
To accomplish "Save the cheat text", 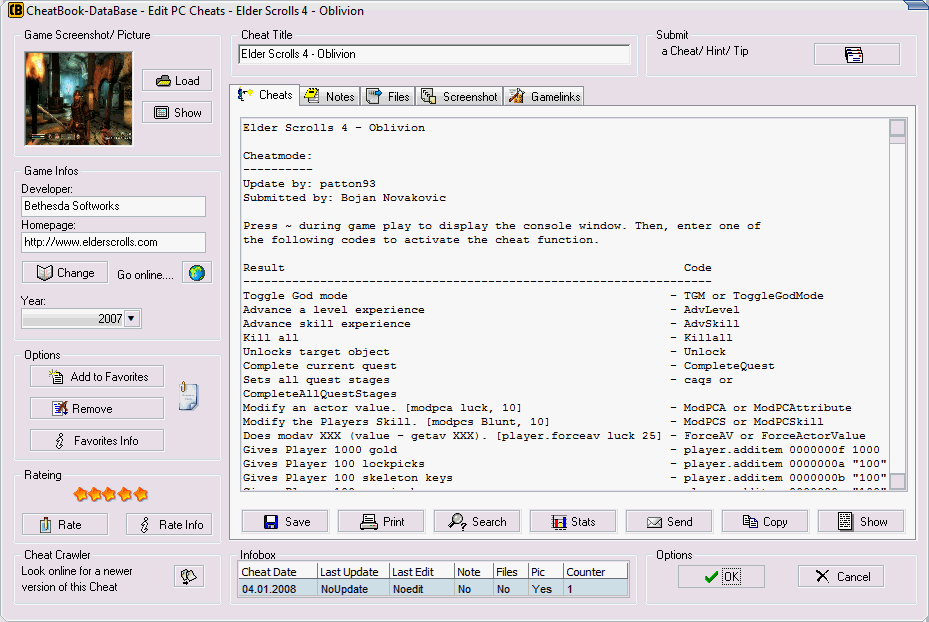I will pyautogui.click(x=286, y=521).
